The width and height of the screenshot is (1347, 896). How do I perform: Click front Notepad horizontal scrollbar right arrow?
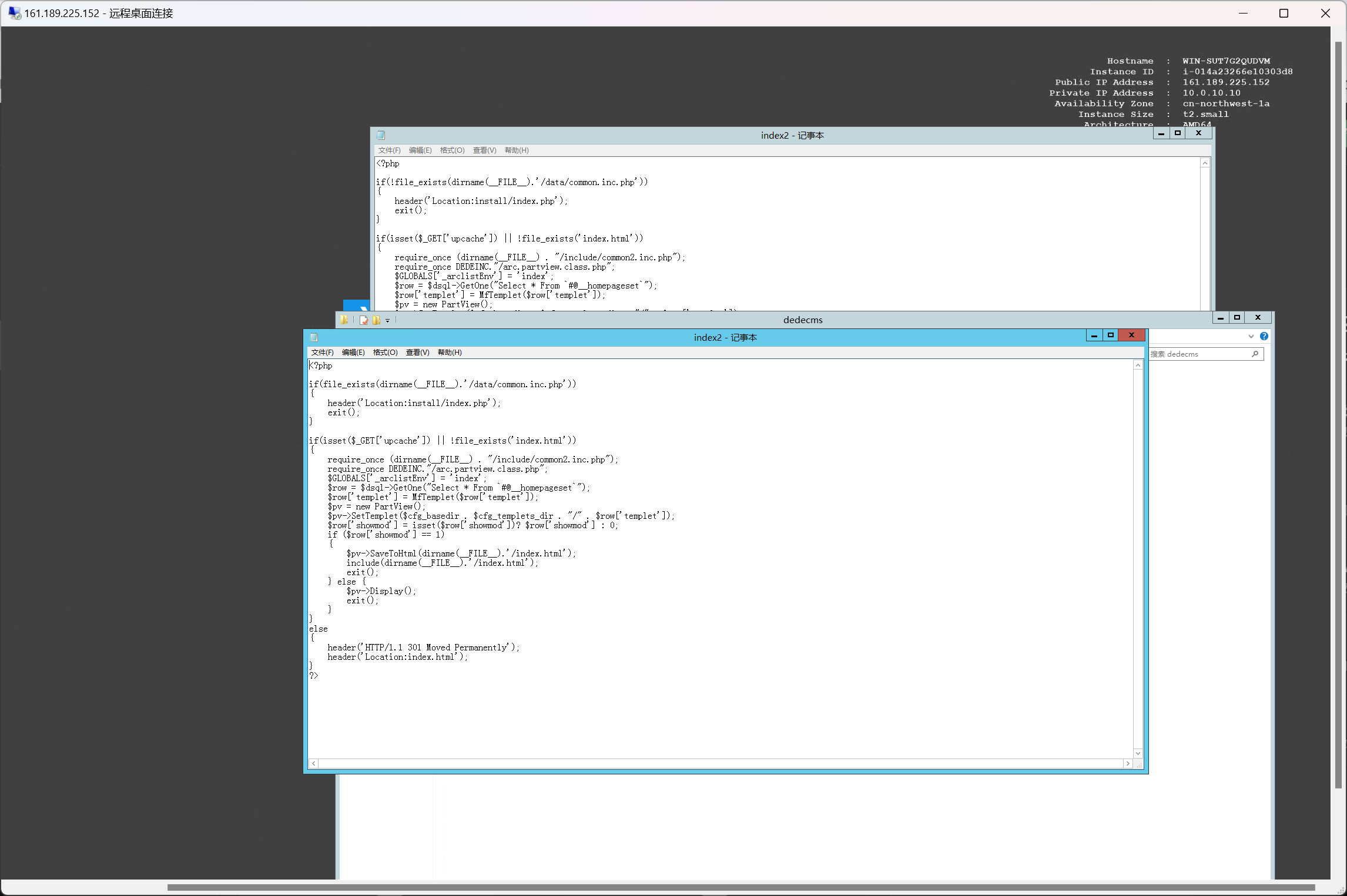tap(1127, 763)
